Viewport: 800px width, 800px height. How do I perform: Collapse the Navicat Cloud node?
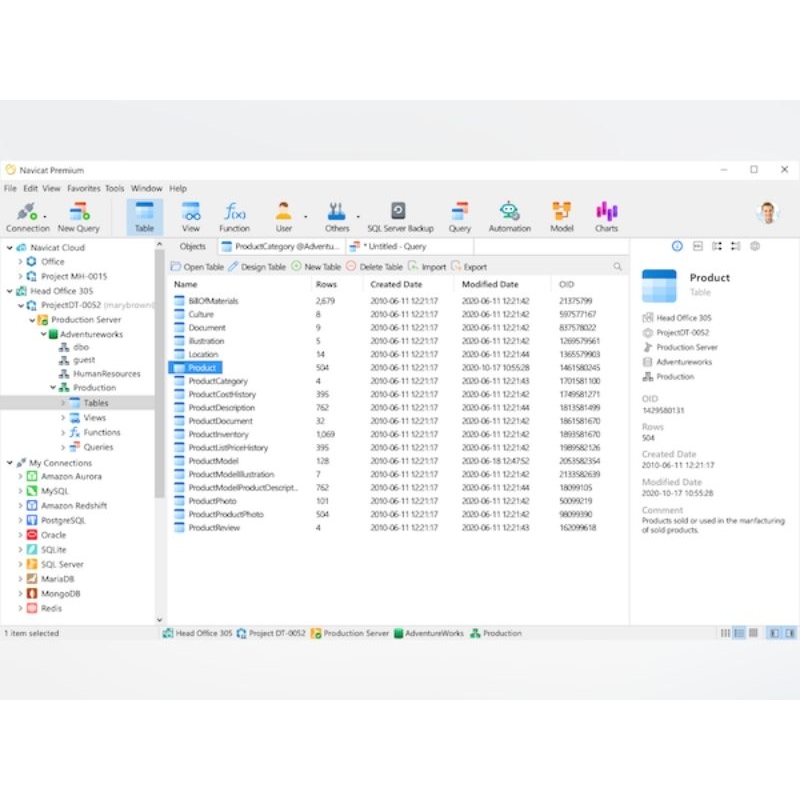10,248
